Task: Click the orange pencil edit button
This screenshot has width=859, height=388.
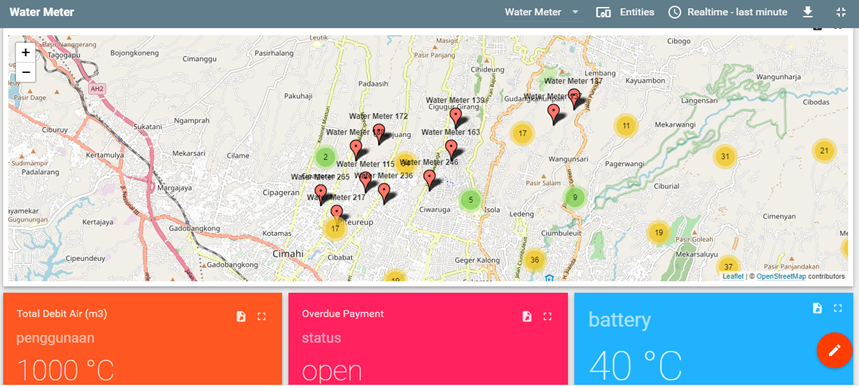Action: [834, 350]
